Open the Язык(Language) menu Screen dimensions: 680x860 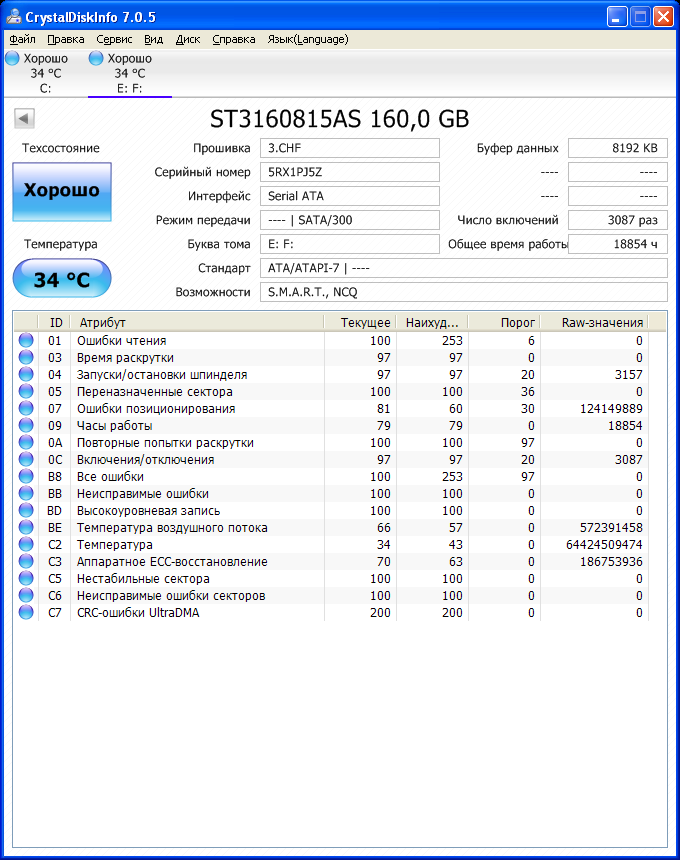308,39
